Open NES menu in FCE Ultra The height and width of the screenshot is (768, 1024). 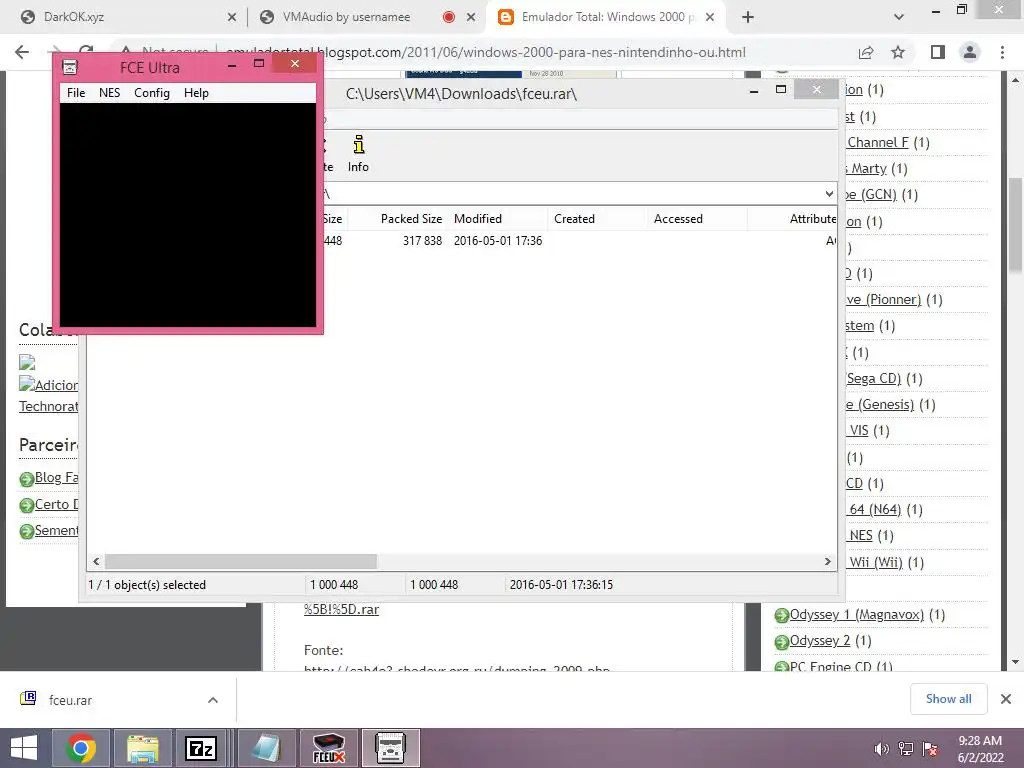[x=110, y=93]
